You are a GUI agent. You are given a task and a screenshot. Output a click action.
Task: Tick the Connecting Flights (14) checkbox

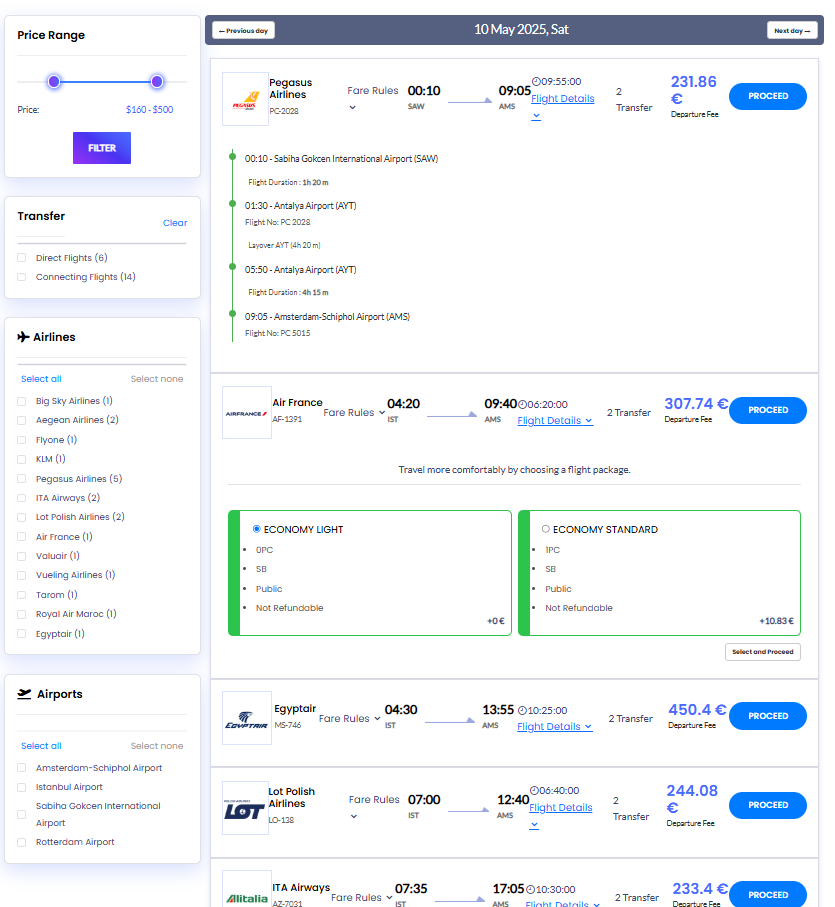22,277
